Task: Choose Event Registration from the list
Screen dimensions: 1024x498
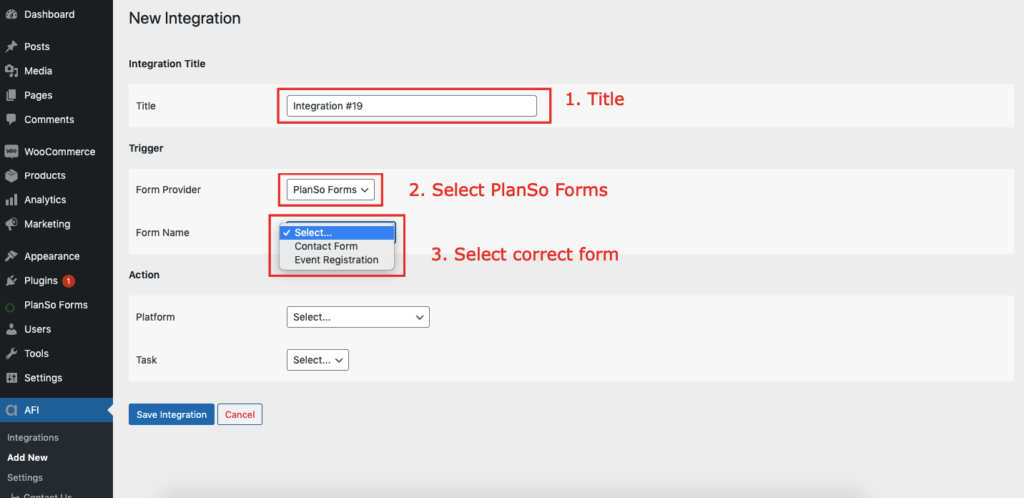Action: click(x=336, y=260)
